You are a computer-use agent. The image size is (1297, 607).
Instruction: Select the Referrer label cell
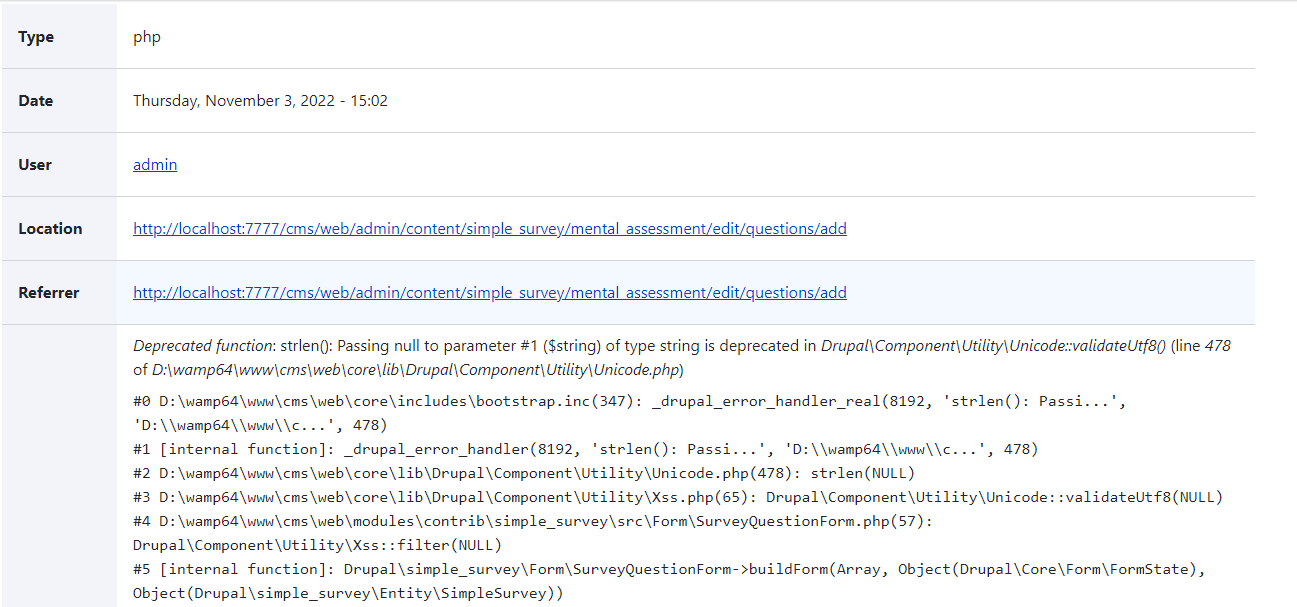[59, 293]
